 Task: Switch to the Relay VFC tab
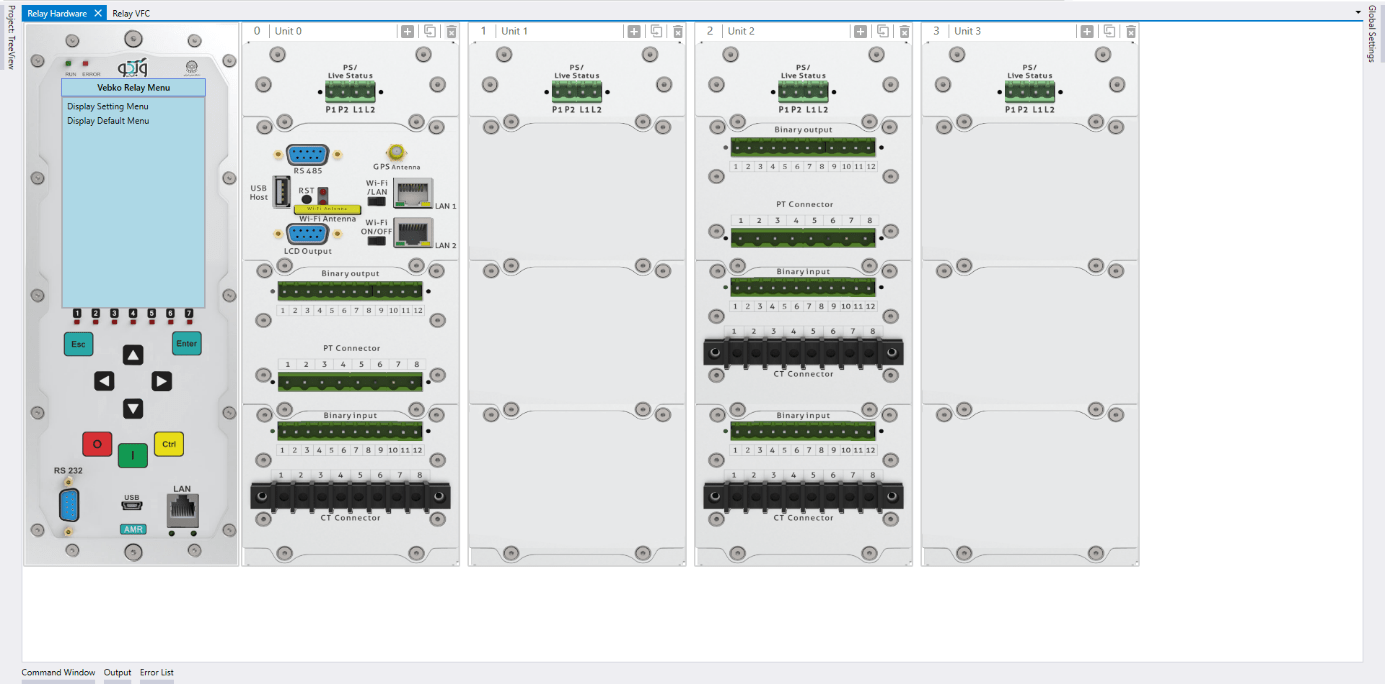coord(131,13)
